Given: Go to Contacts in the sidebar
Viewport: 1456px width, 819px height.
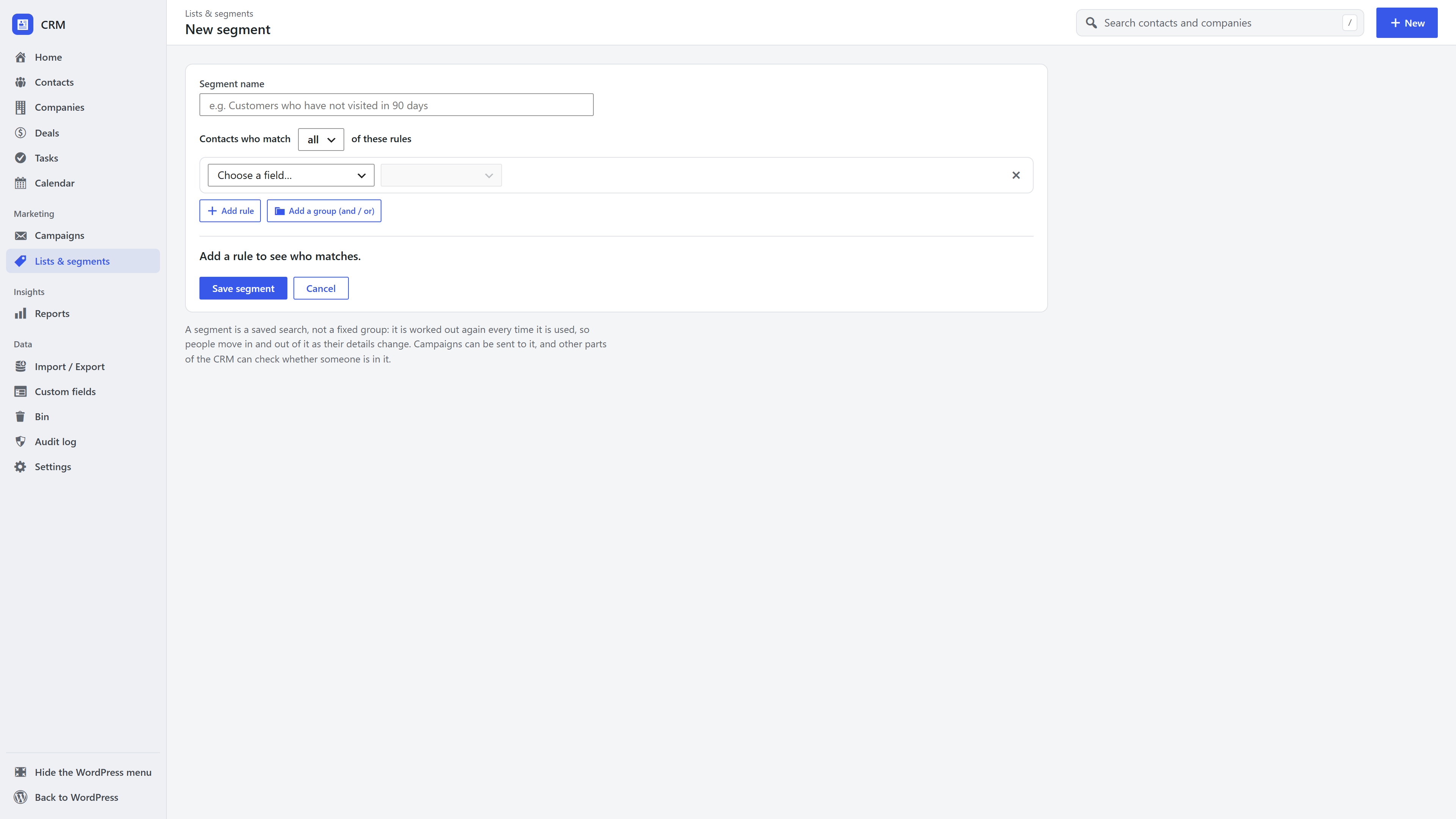Looking at the screenshot, I should 83,82.
